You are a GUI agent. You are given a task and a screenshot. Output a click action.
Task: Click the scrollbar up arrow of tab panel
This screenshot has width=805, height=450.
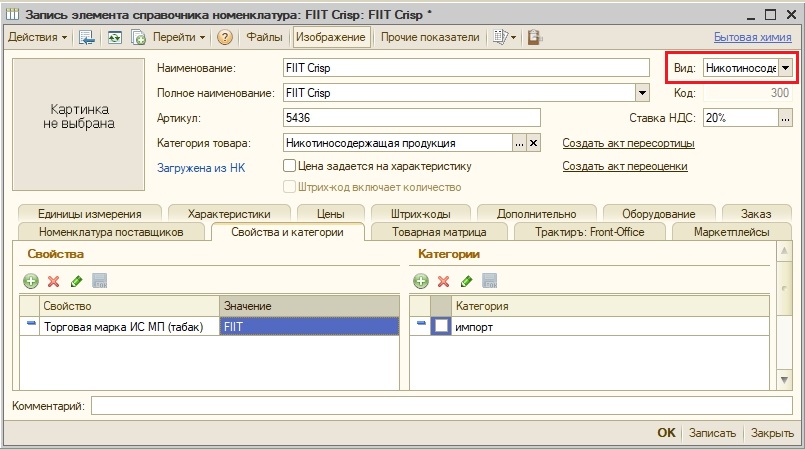pos(784,251)
